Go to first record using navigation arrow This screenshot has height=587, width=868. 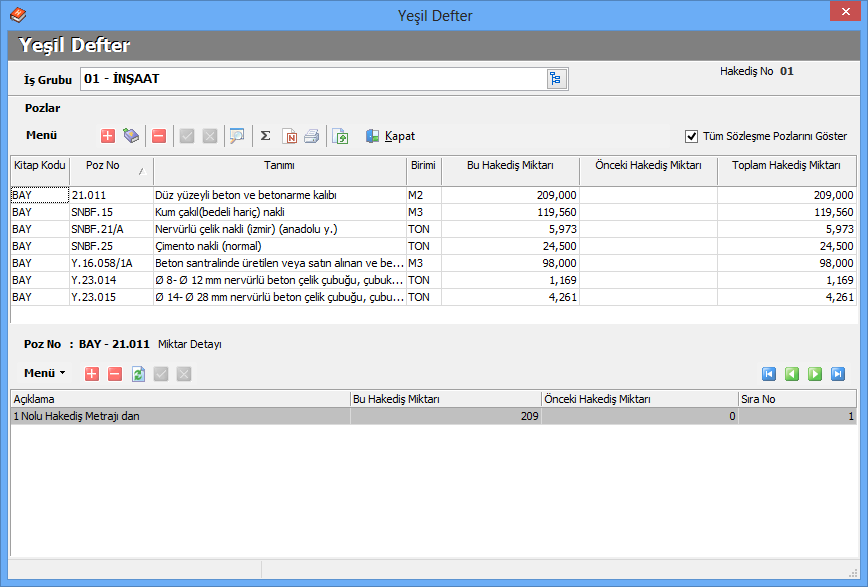(769, 374)
